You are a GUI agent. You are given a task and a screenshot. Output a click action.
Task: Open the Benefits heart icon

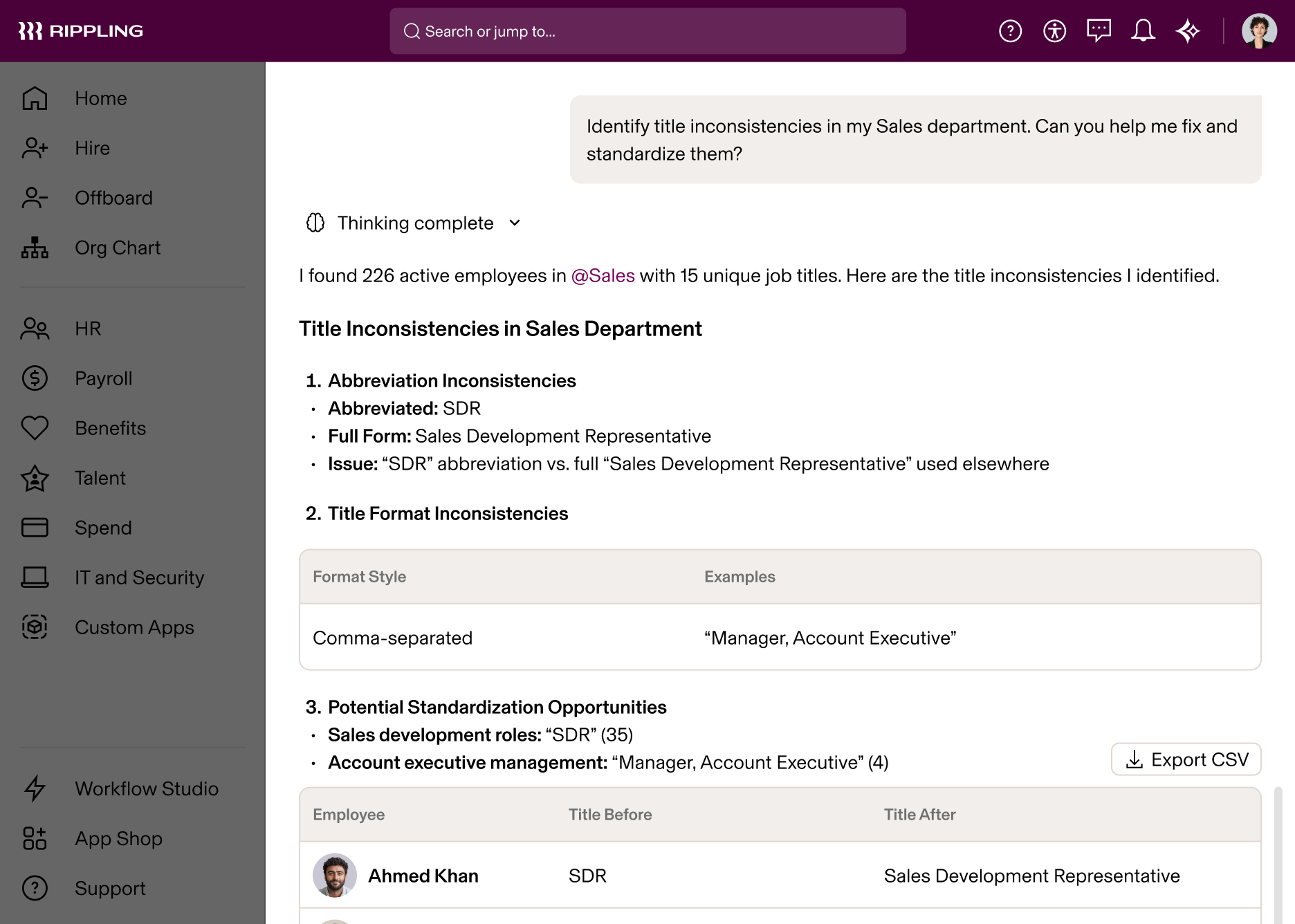[35, 428]
